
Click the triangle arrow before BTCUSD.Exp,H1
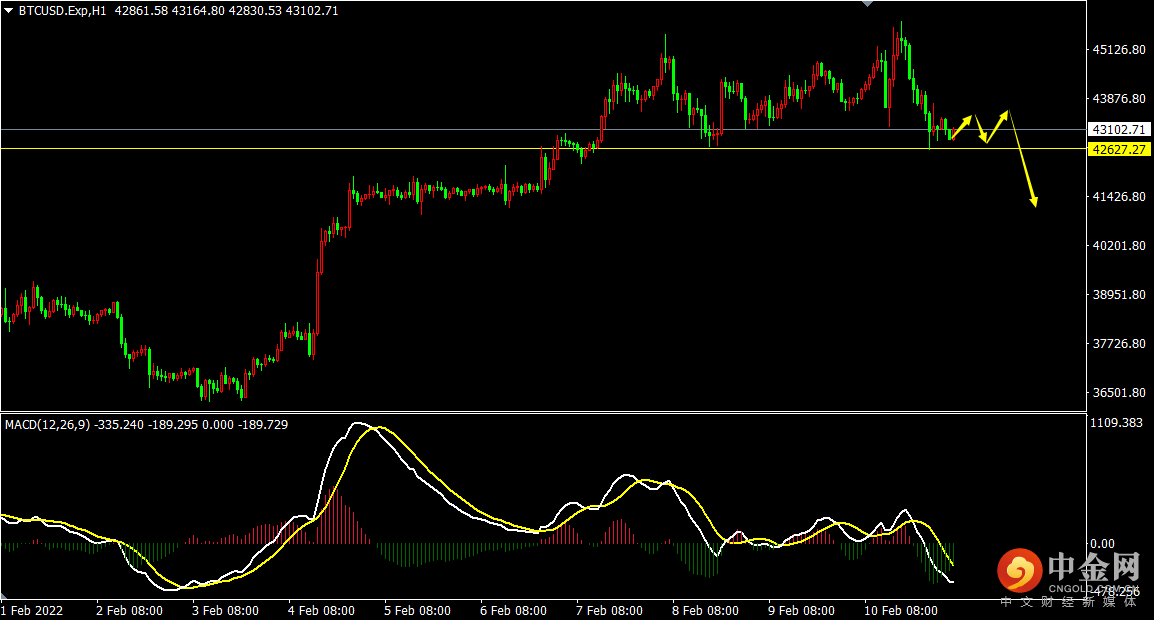(x=9, y=11)
